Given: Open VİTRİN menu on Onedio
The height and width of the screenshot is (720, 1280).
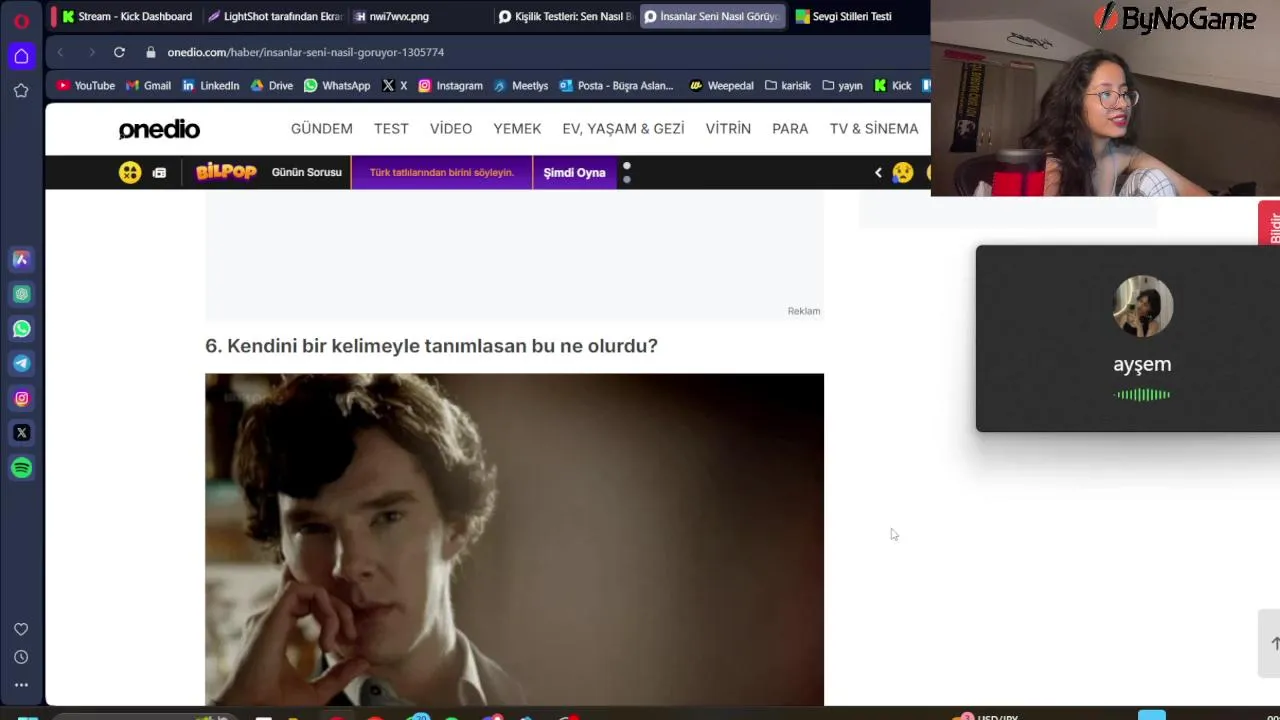Looking at the screenshot, I should tap(728, 129).
